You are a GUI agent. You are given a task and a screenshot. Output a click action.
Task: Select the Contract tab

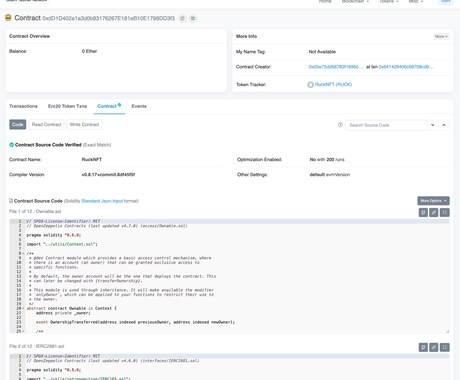pyautogui.click(x=109, y=106)
